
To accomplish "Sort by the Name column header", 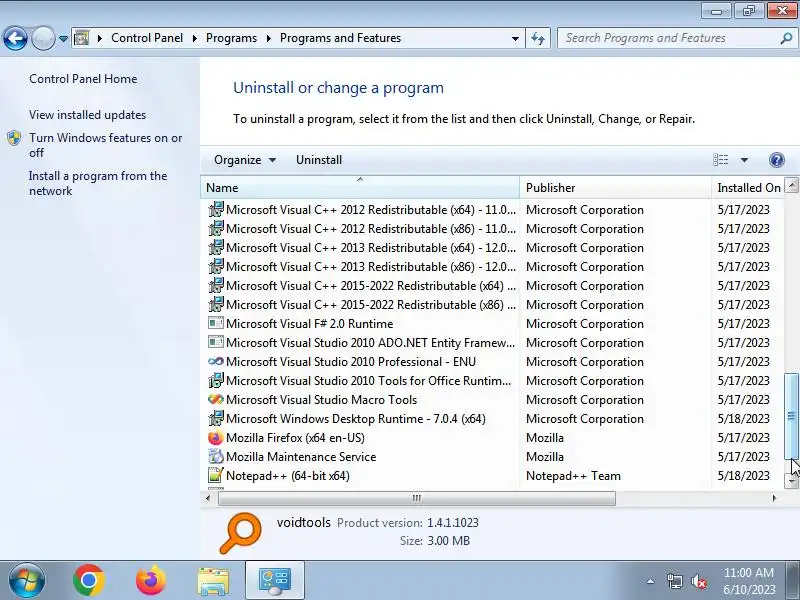I will [360, 188].
